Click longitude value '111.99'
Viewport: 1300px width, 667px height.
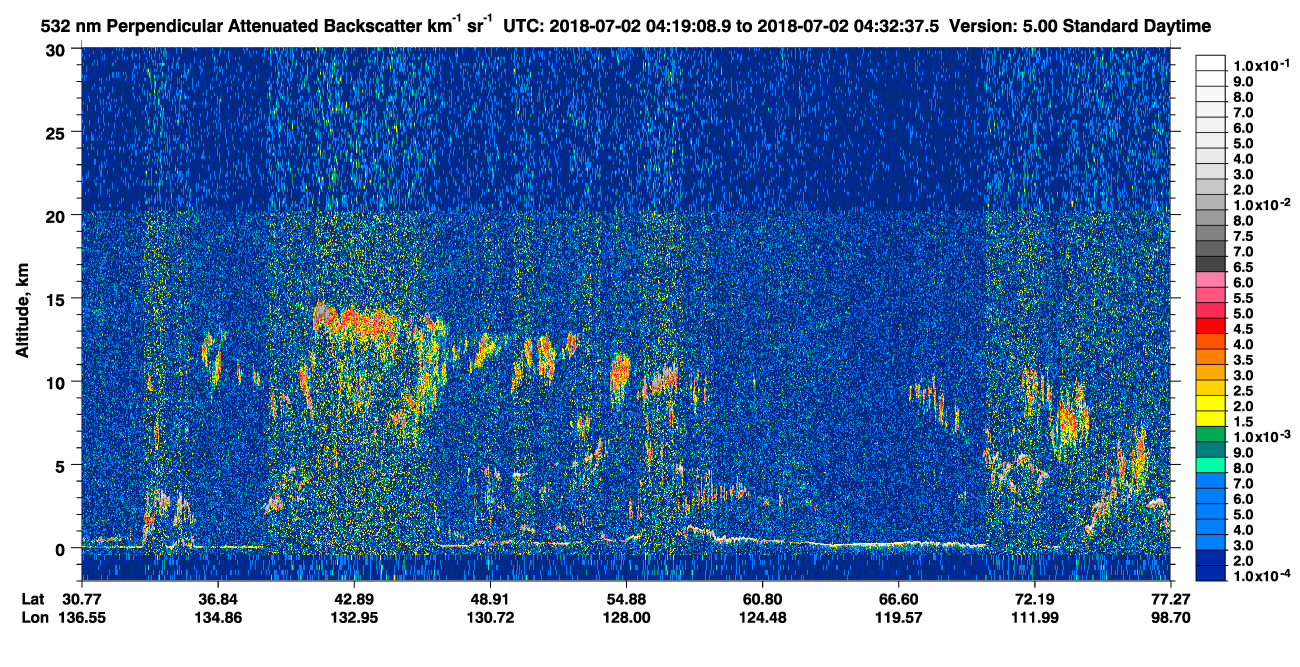(1034, 617)
